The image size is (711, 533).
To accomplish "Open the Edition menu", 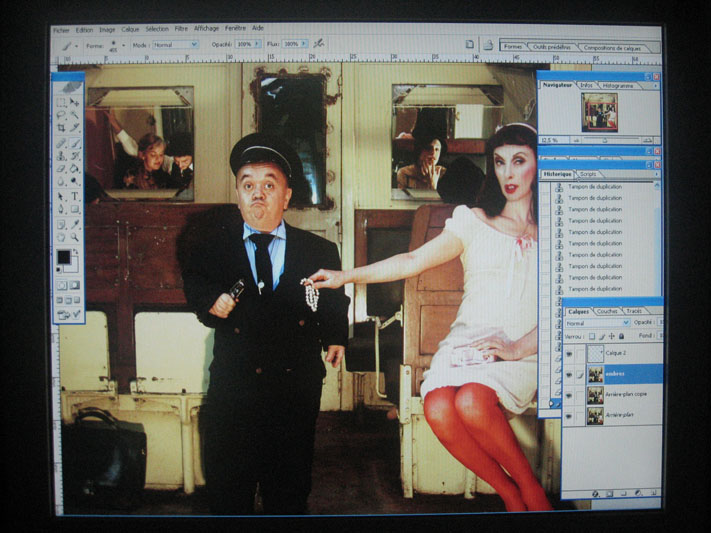I will 84,30.
